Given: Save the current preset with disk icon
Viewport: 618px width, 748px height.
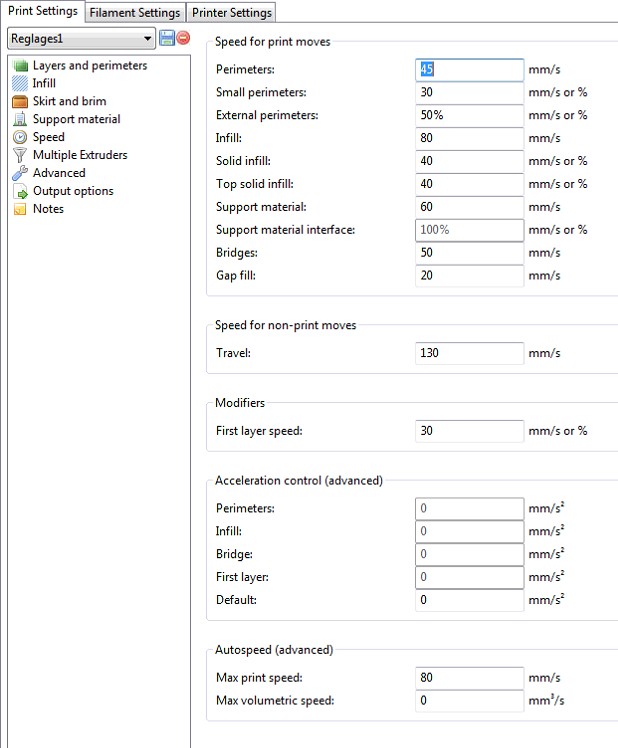Looking at the screenshot, I should (167, 38).
